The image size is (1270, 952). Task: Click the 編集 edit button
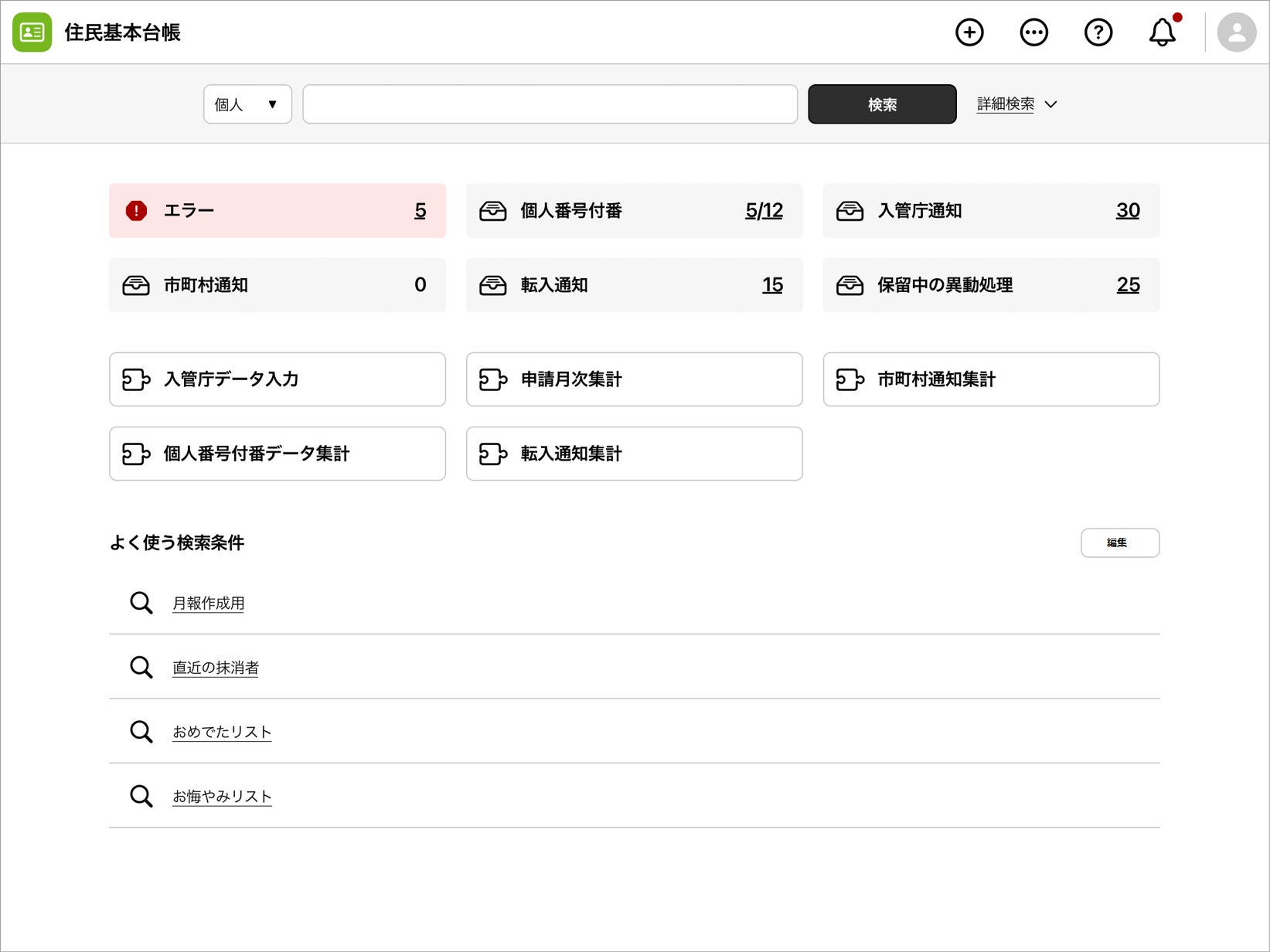1120,542
